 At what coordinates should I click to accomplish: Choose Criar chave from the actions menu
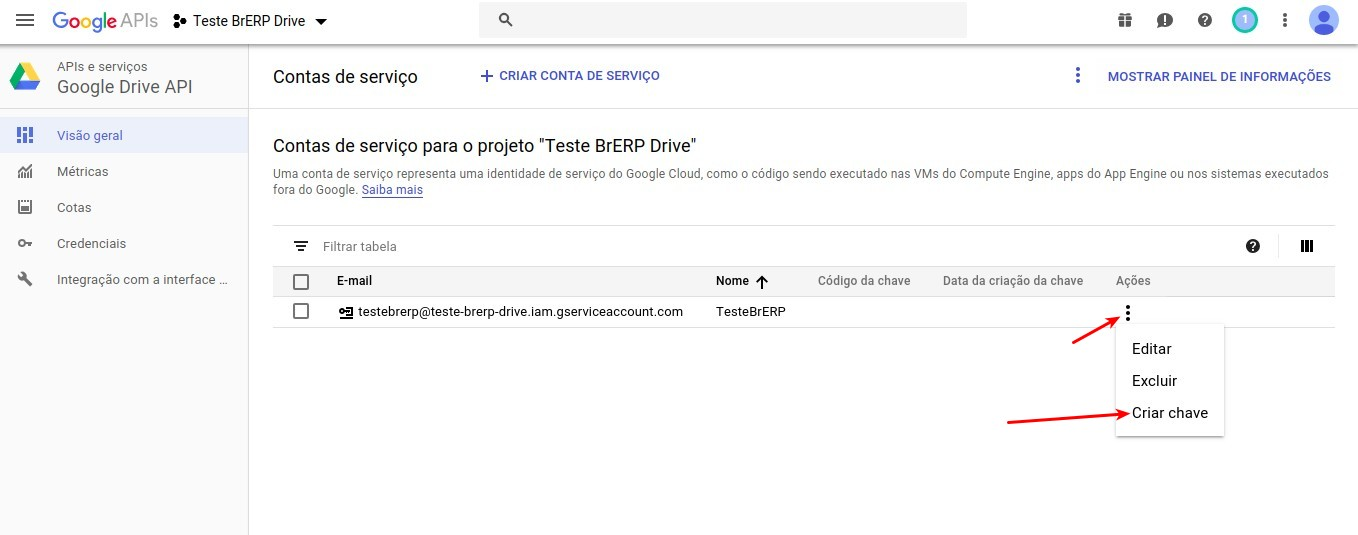click(x=1169, y=413)
